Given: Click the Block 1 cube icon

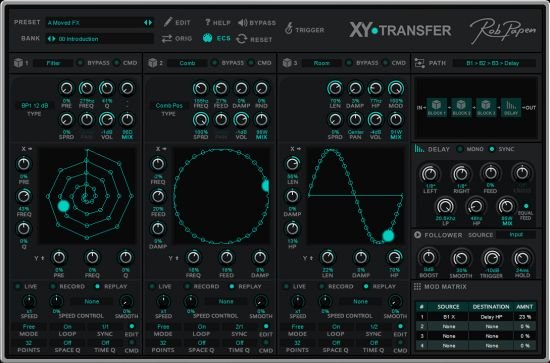Looking at the screenshot, I should tap(18, 63).
